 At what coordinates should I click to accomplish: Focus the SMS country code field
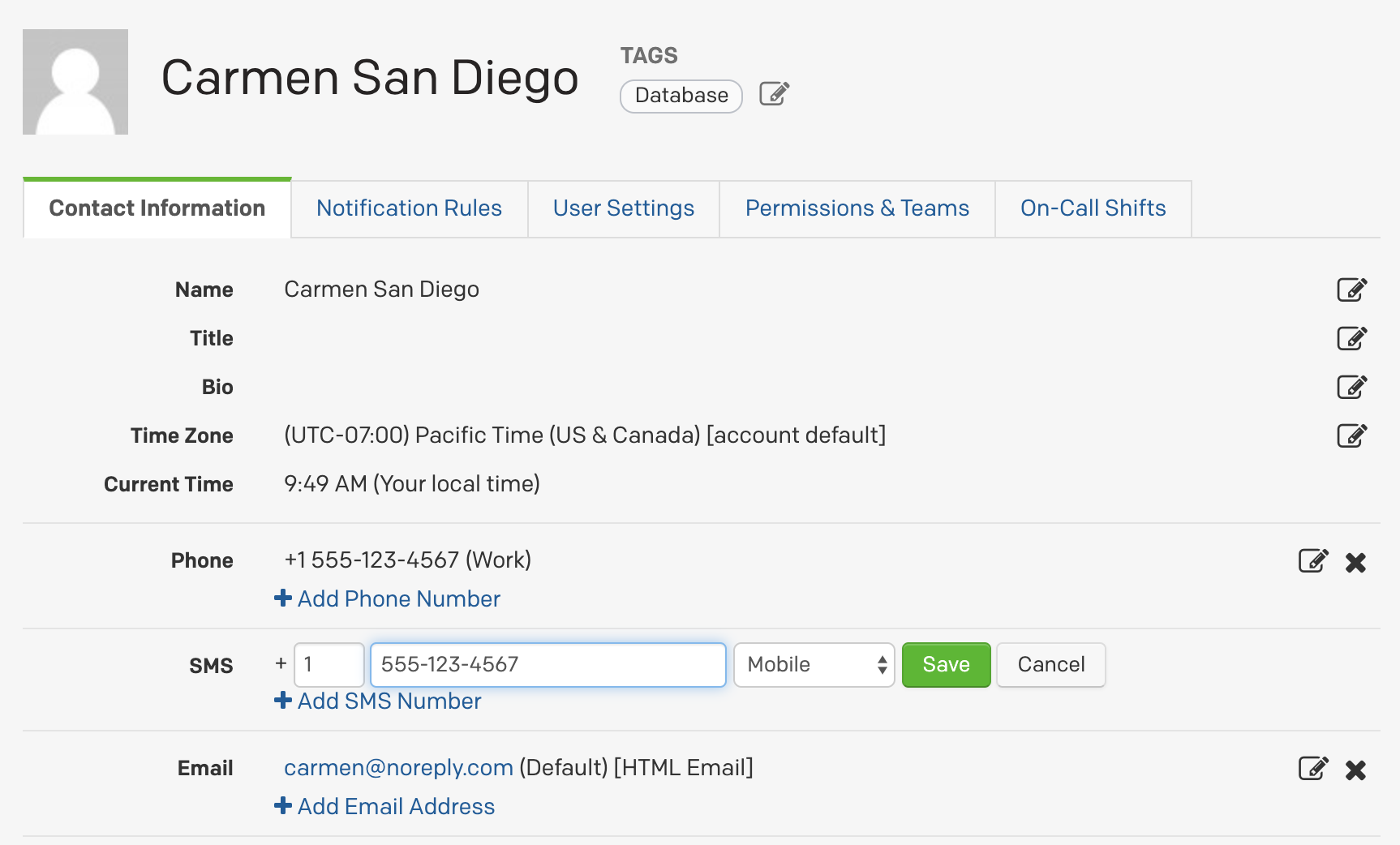coord(329,665)
